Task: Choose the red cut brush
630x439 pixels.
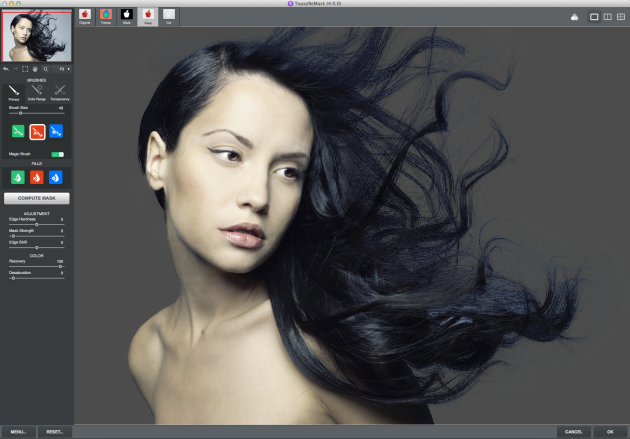Action: 37,132
